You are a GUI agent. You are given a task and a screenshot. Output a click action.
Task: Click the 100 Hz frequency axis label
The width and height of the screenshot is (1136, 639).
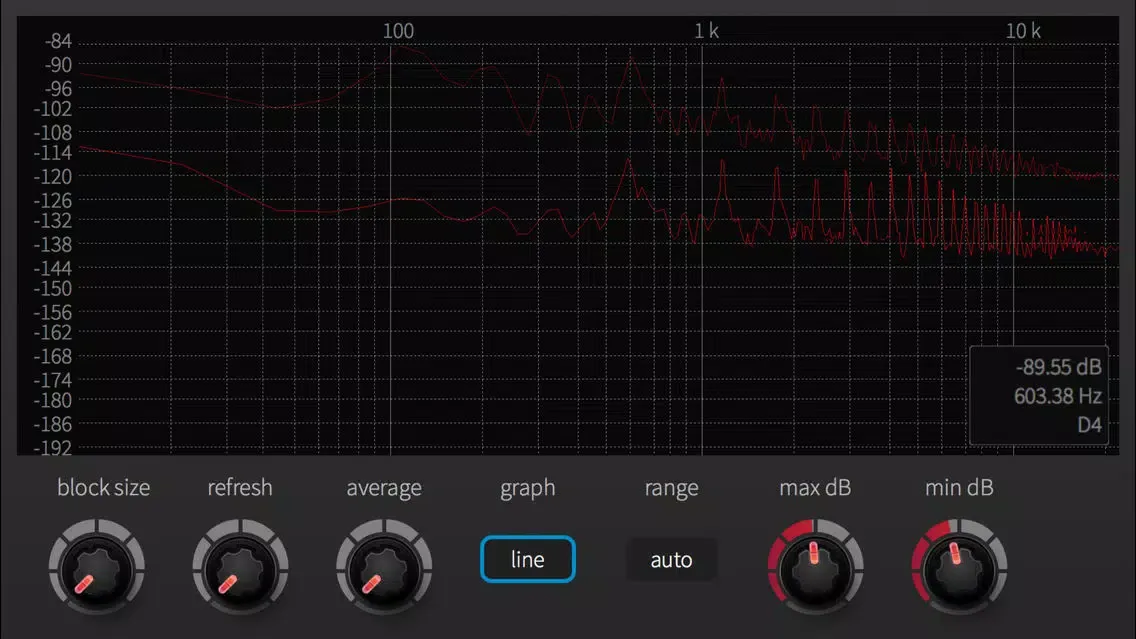click(x=398, y=31)
